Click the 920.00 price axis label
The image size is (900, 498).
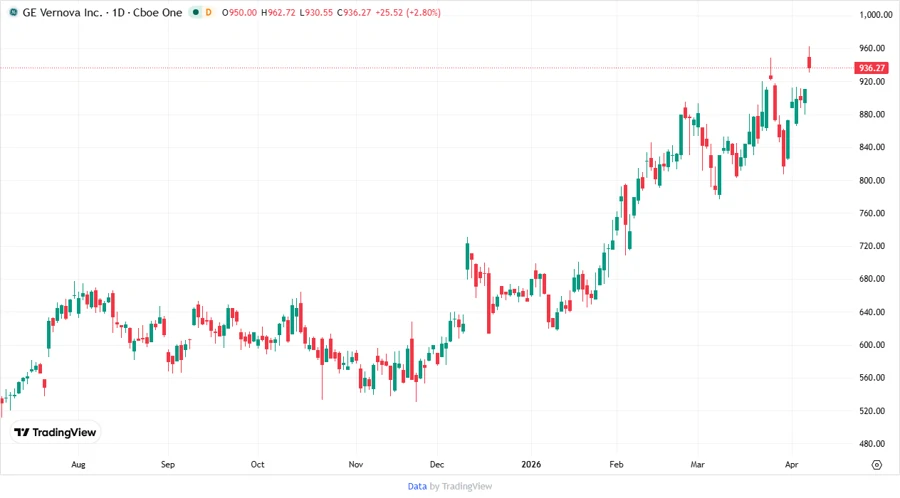[x=872, y=81]
